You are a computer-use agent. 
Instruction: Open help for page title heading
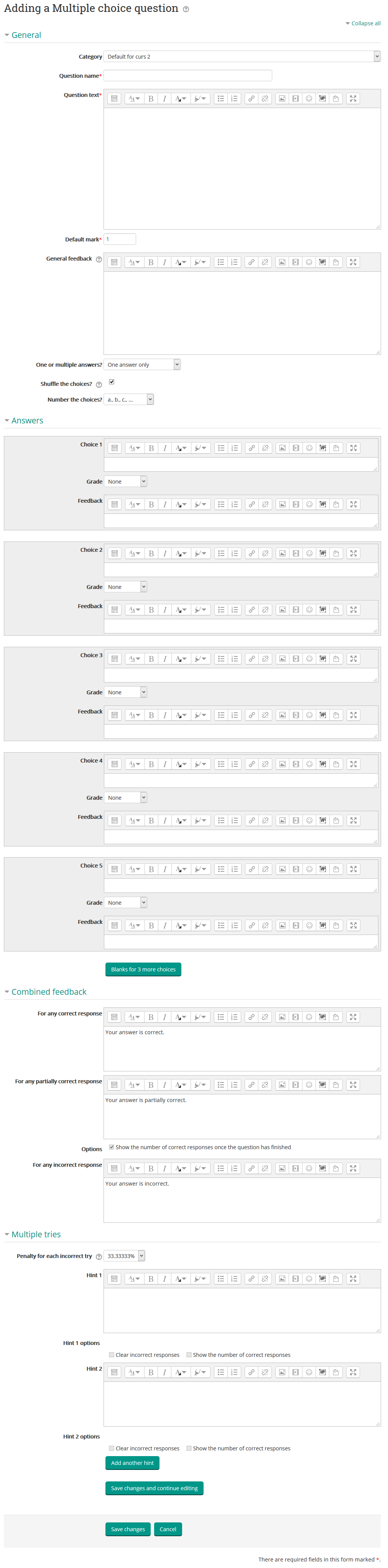click(186, 10)
